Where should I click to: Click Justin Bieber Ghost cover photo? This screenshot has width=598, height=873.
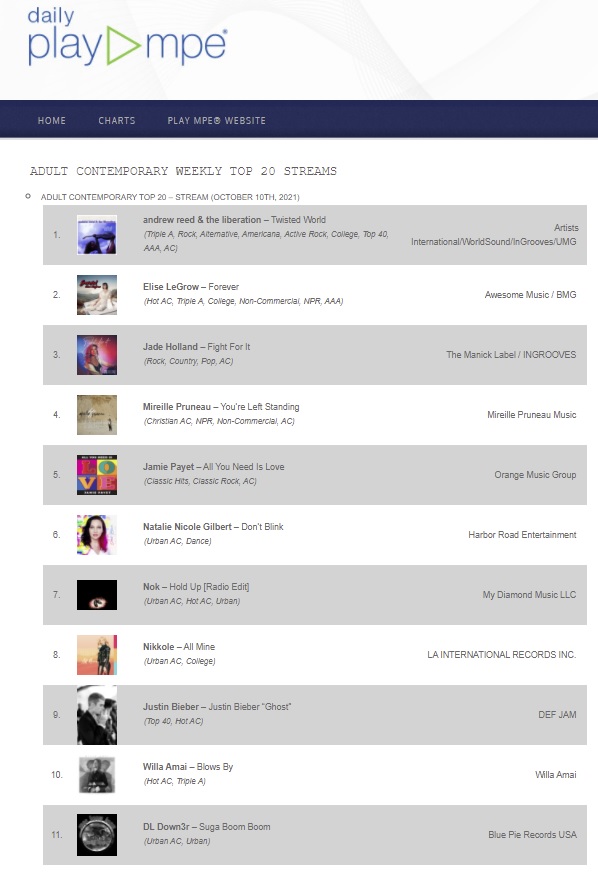(97, 715)
